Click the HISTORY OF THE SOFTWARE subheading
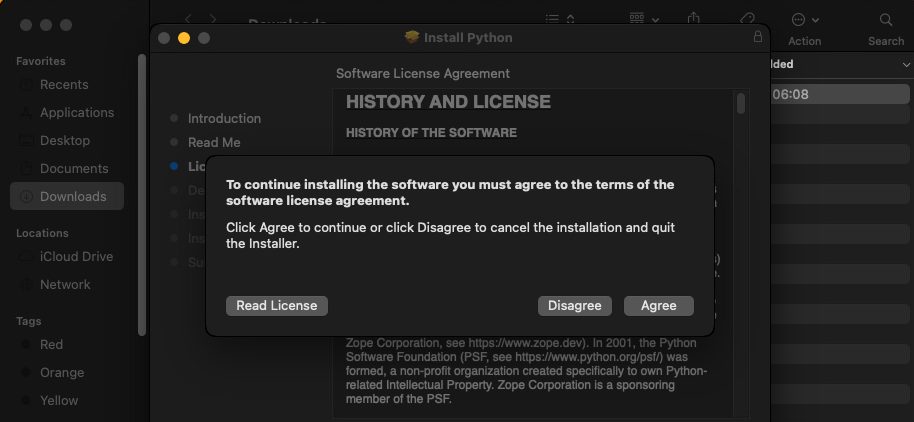Image resolution: width=914 pixels, height=422 pixels. (x=431, y=133)
